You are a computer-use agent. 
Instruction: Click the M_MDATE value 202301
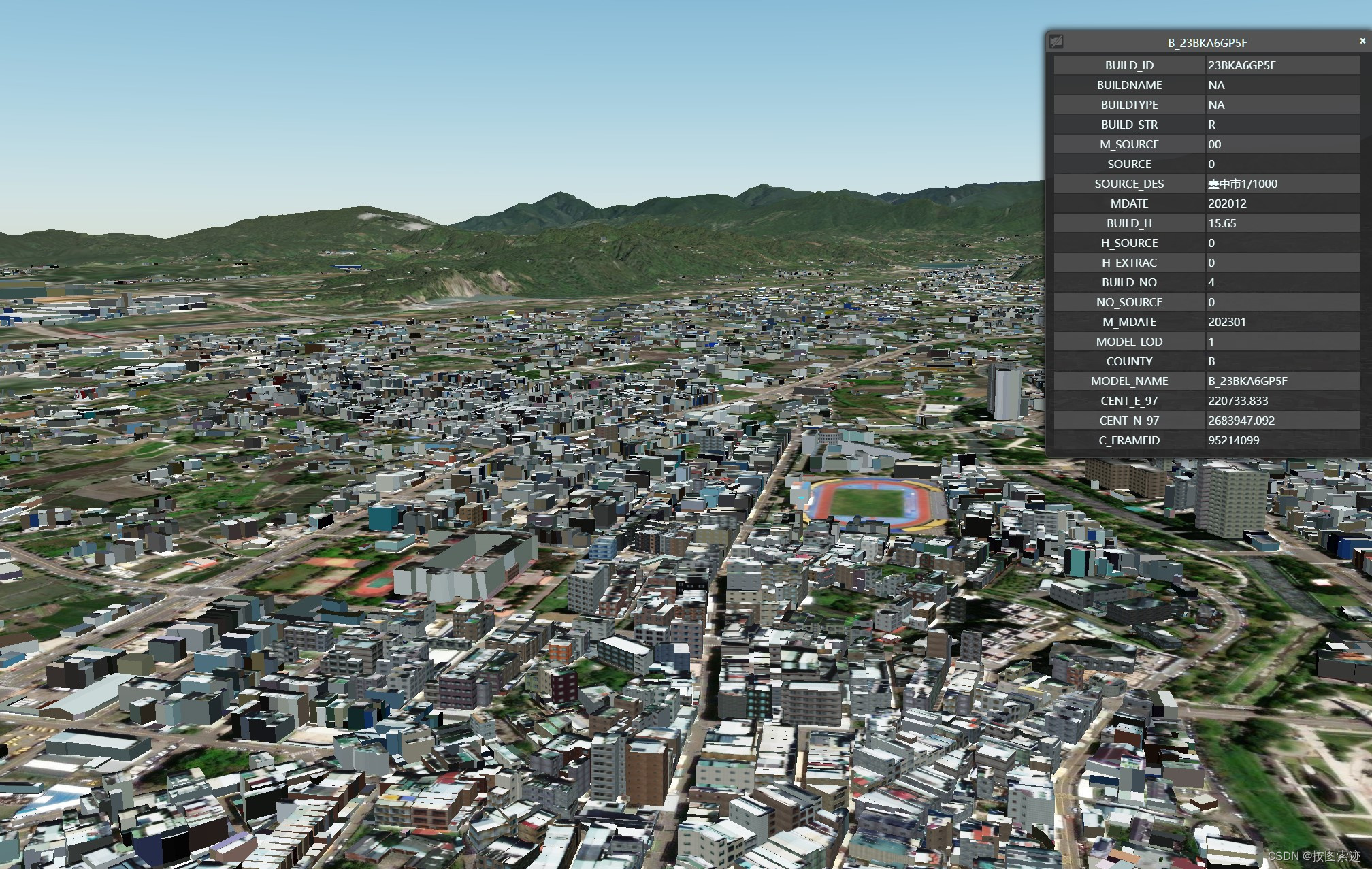click(x=1226, y=322)
